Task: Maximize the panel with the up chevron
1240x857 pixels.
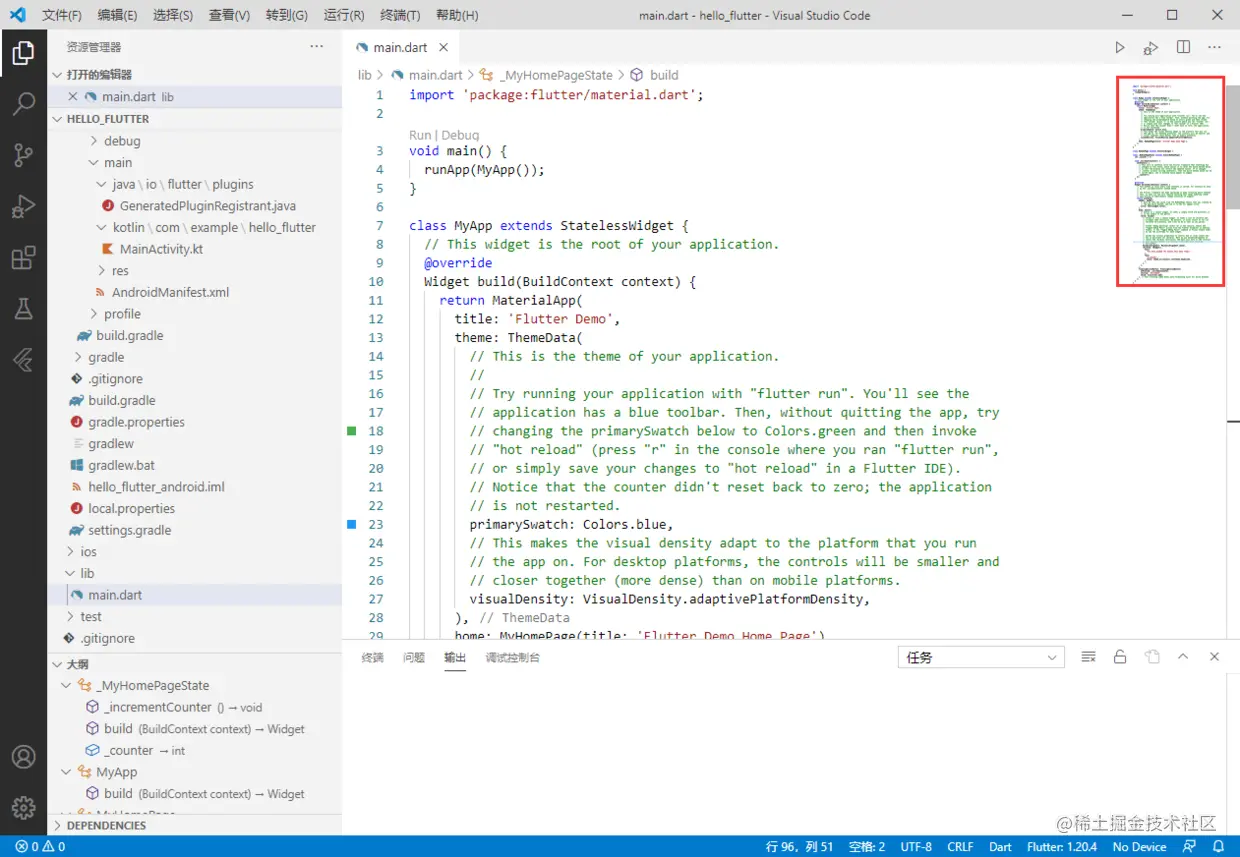Action: click(1183, 657)
